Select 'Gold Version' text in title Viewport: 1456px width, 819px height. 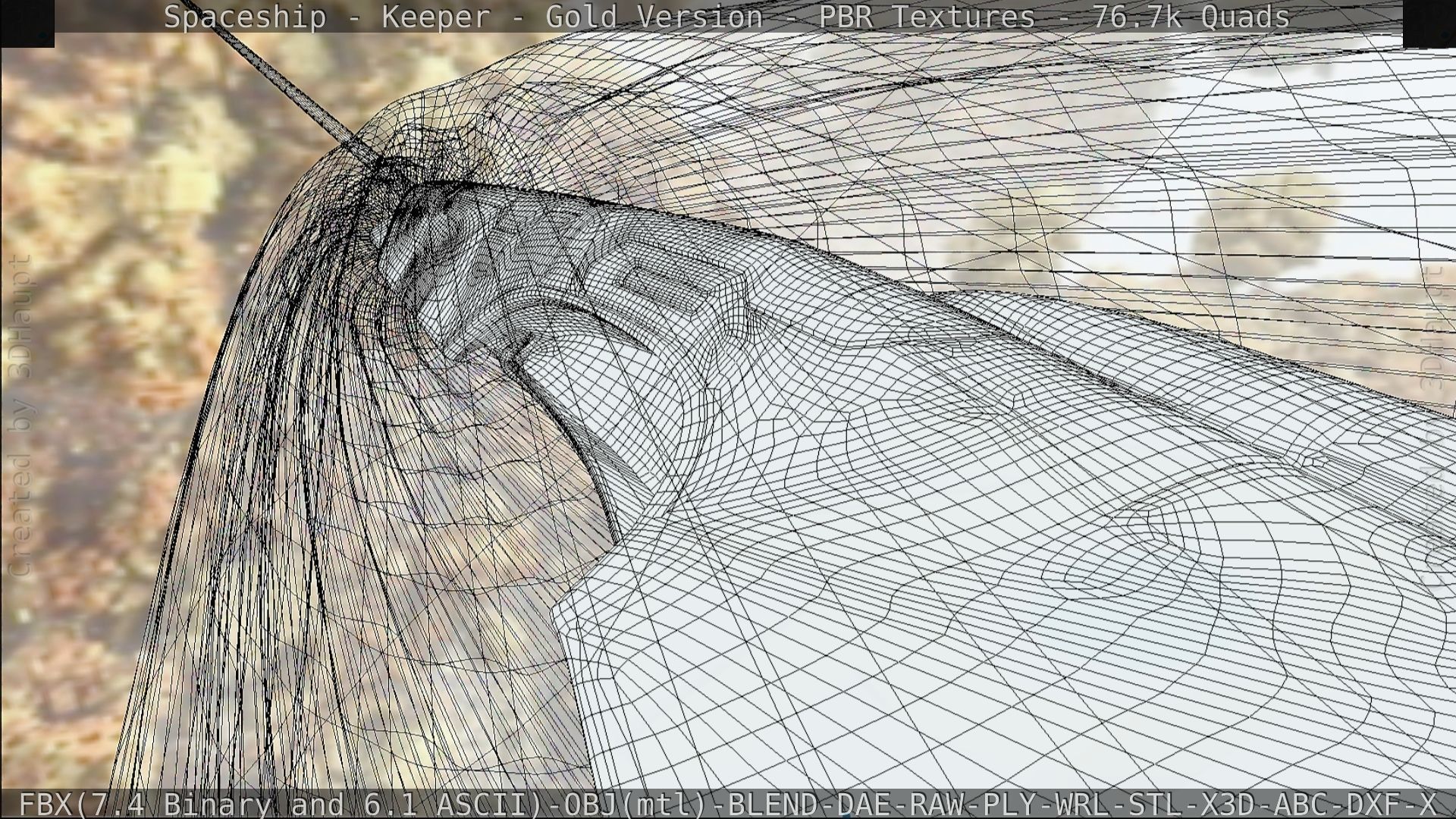[x=654, y=17]
